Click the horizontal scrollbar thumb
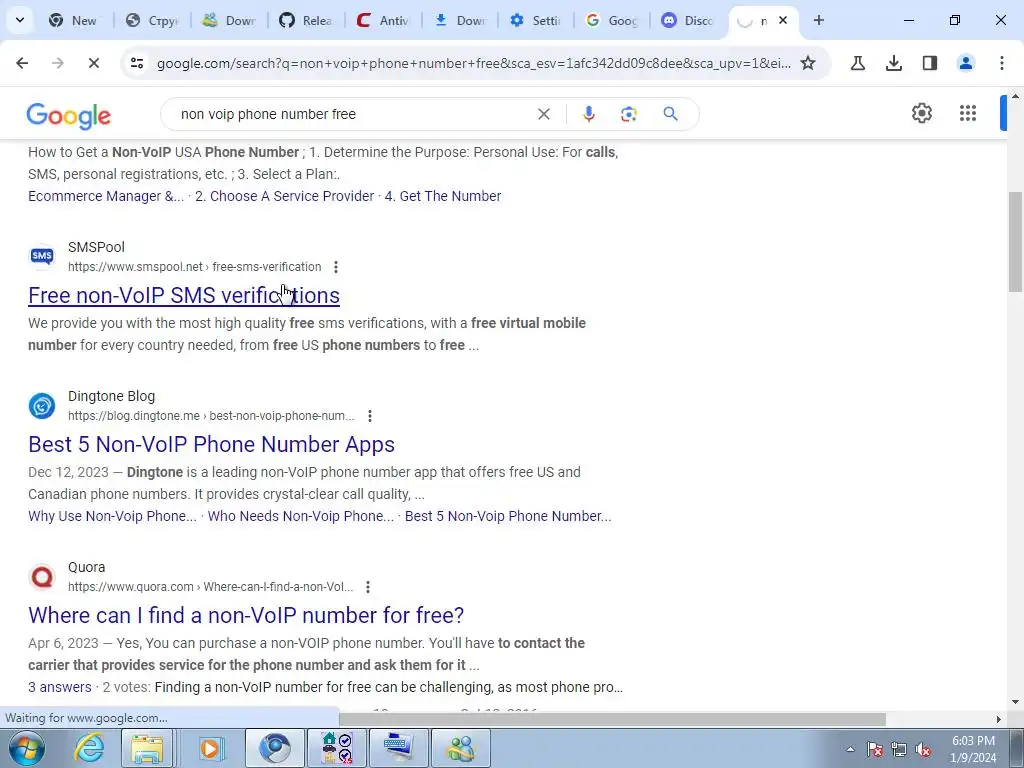The width and height of the screenshot is (1024, 768). (612, 719)
